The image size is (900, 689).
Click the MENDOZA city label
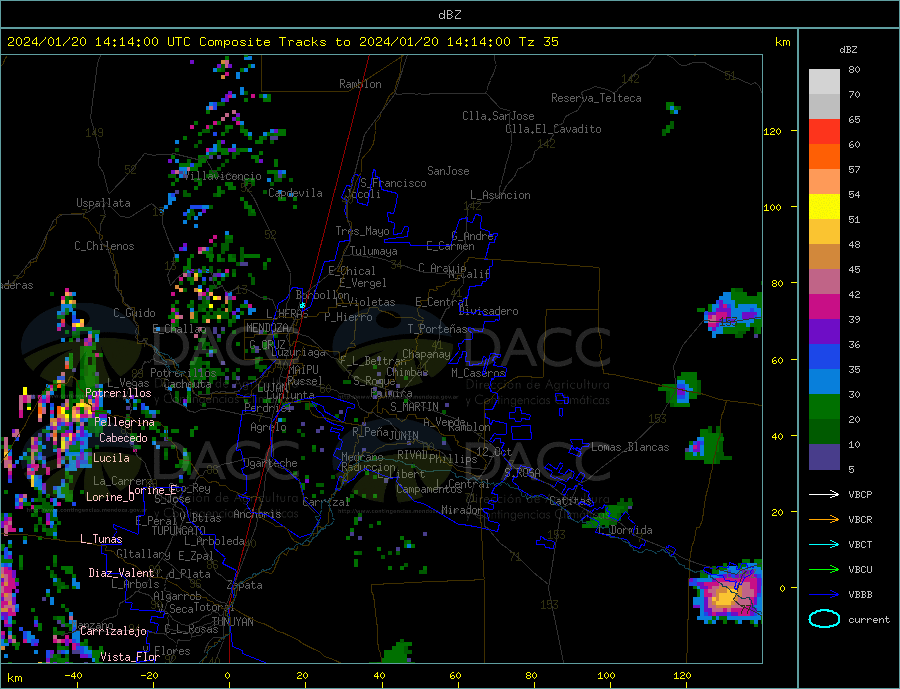268,328
